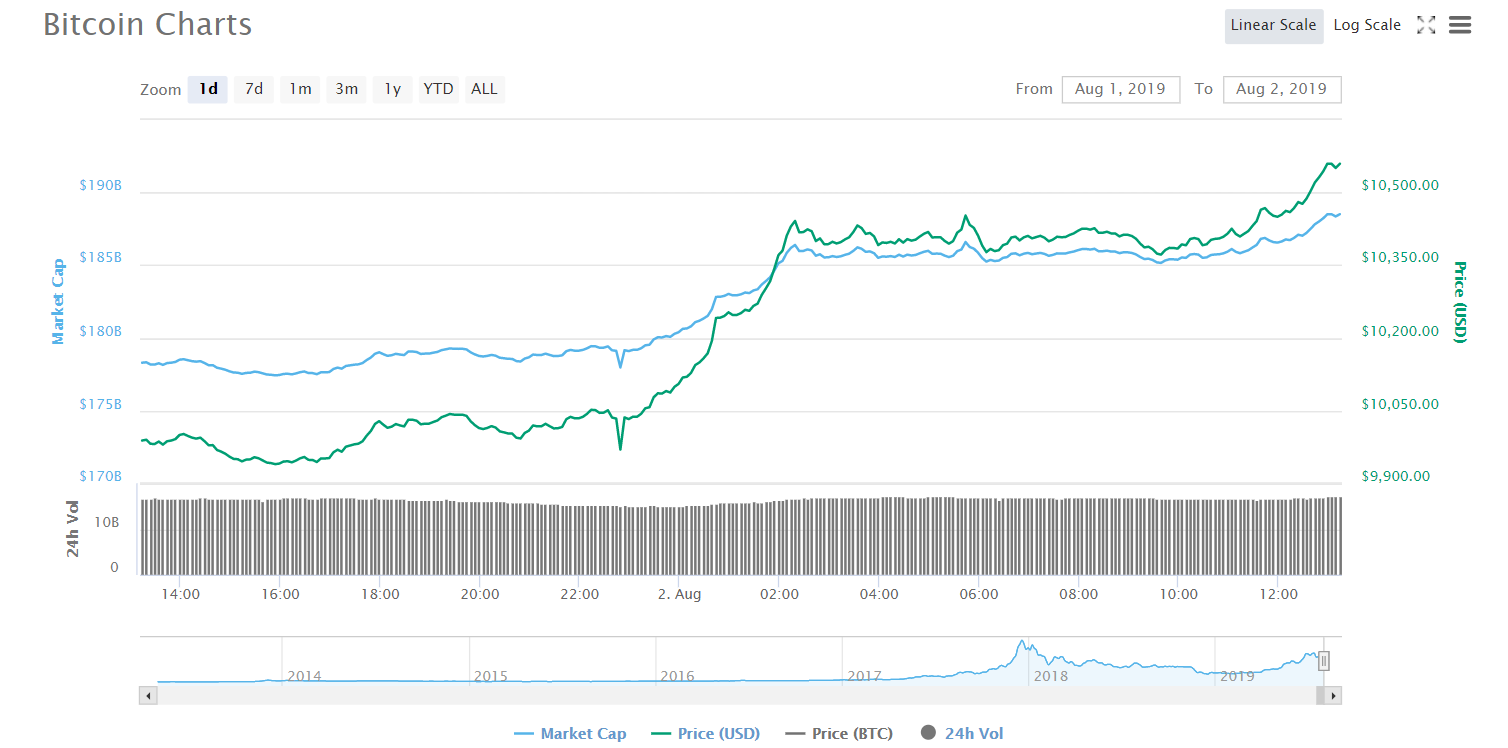Click 2014 in the navigator timeline
The image size is (1508, 748).
[x=304, y=676]
